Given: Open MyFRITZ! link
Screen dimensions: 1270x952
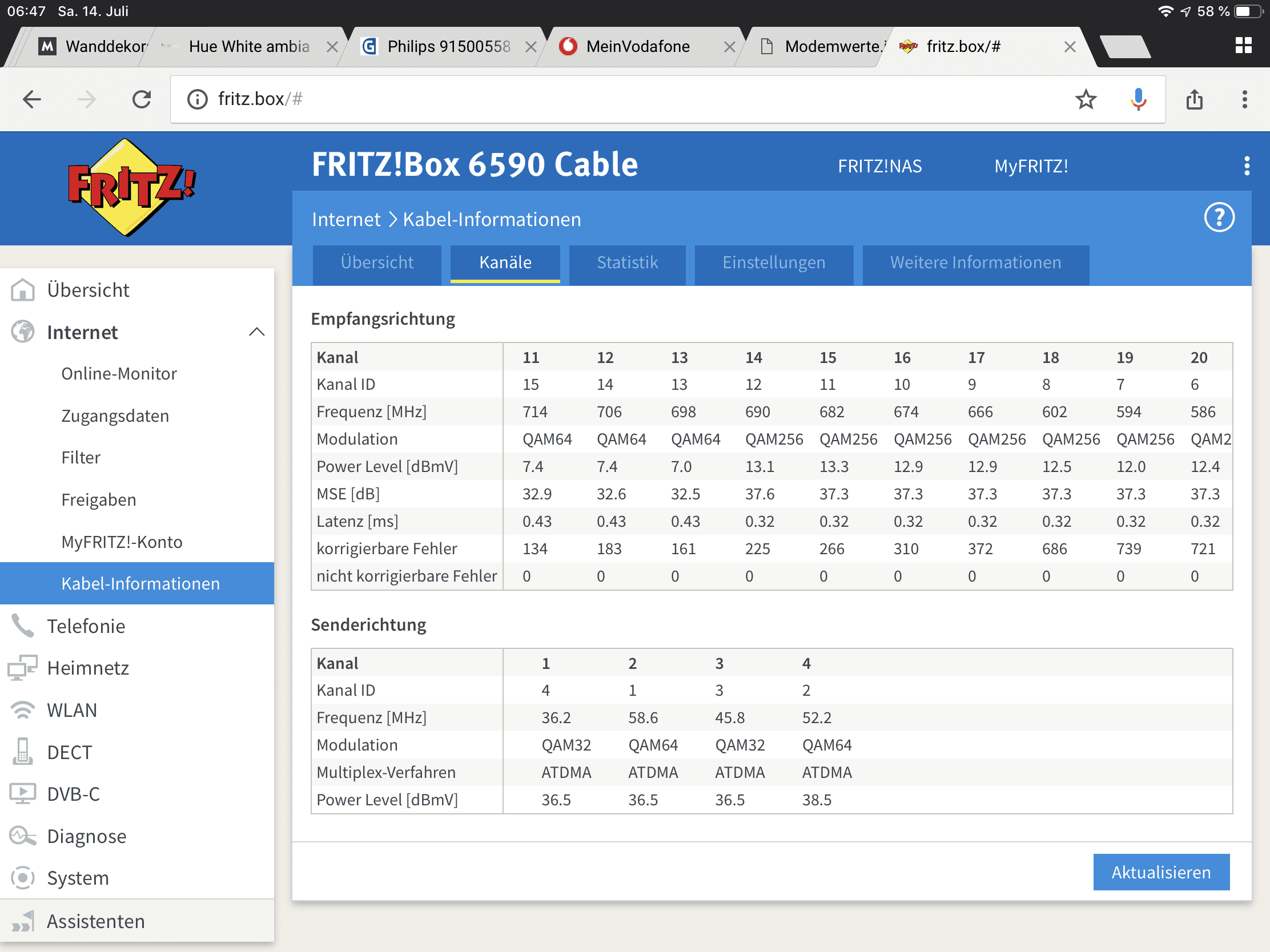Looking at the screenshot, I should point(1031,166).
